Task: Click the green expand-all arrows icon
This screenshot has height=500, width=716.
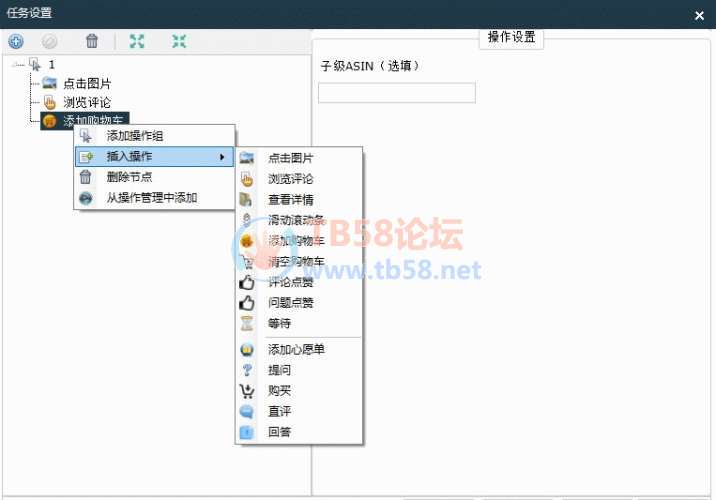Action: coord(137,41)
